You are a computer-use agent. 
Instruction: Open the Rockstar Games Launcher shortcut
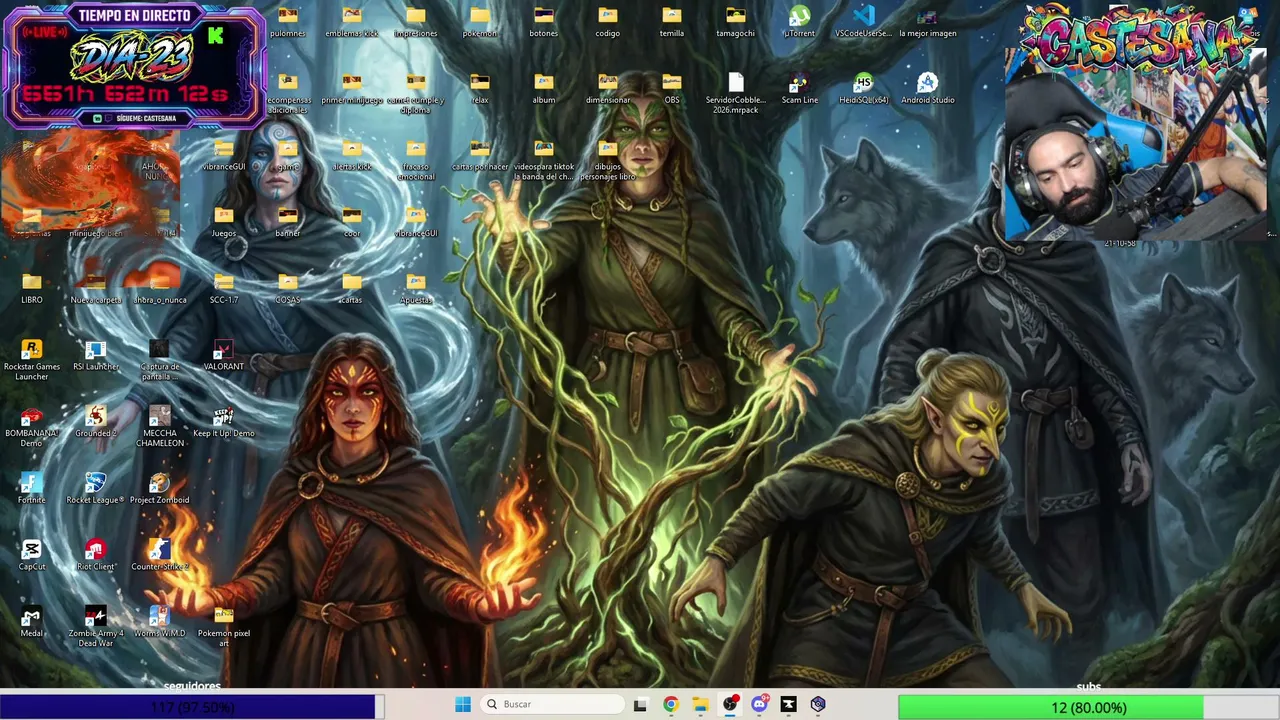tap(32, 360)
